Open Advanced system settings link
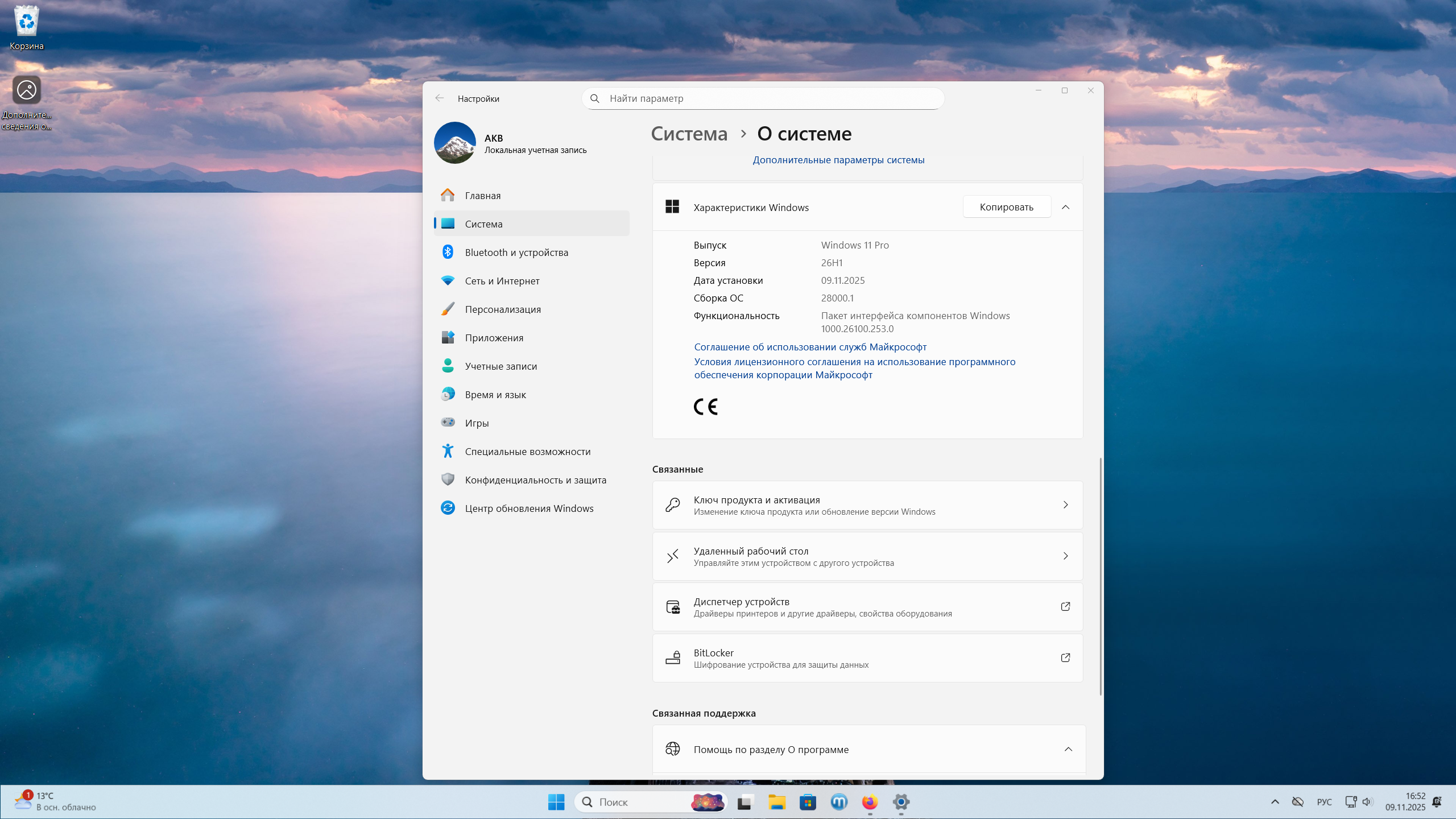 [838, 160]
